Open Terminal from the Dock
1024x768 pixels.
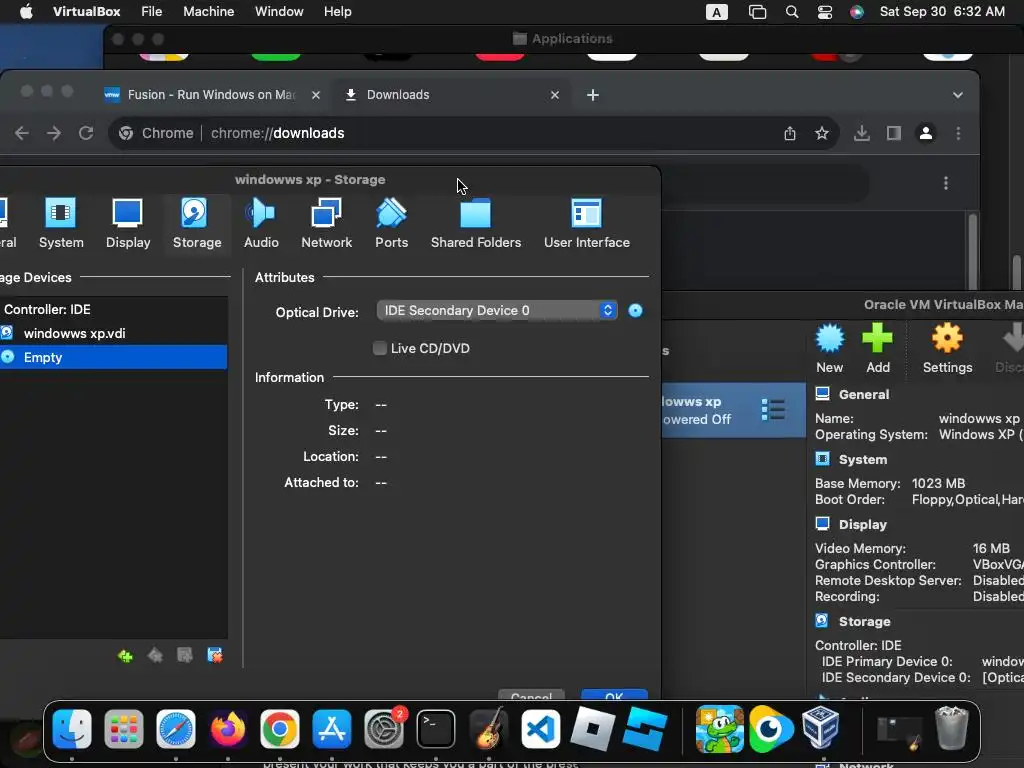(x=436, y=729)
